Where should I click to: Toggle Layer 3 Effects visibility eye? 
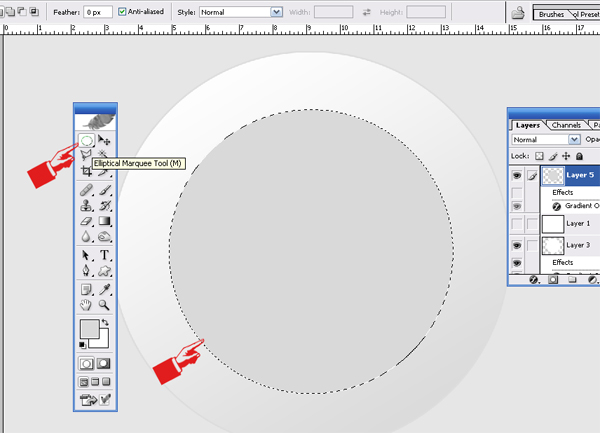pyautogui.click(x=517, y=263)
